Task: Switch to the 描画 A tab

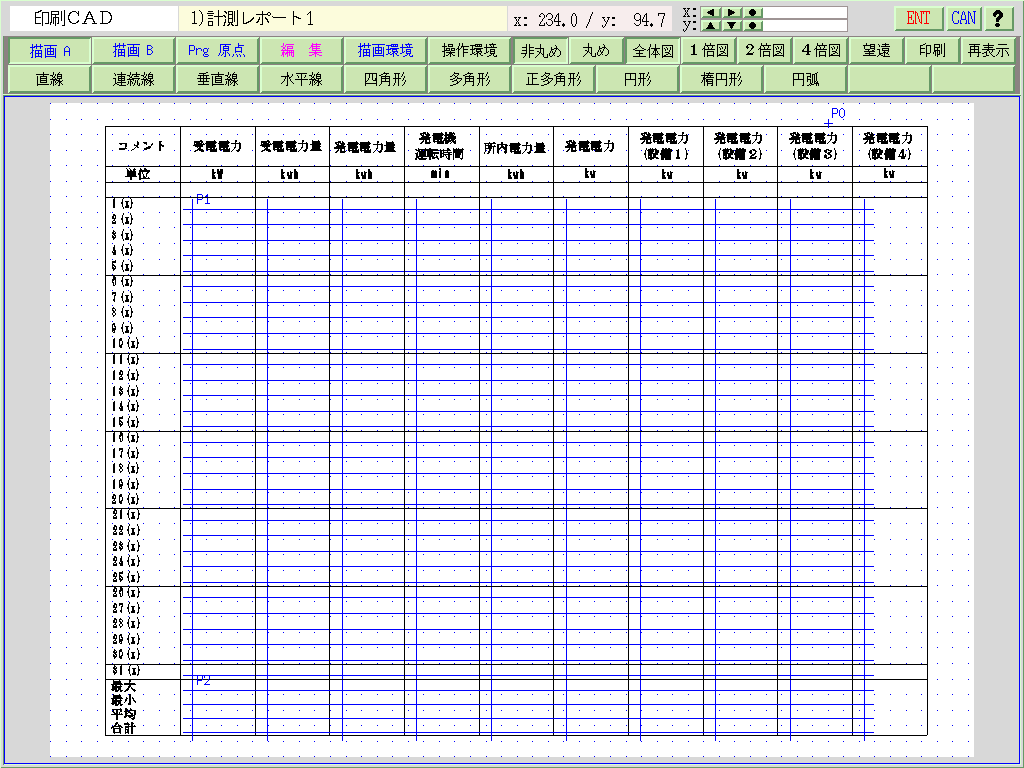Action: (50, 50)
